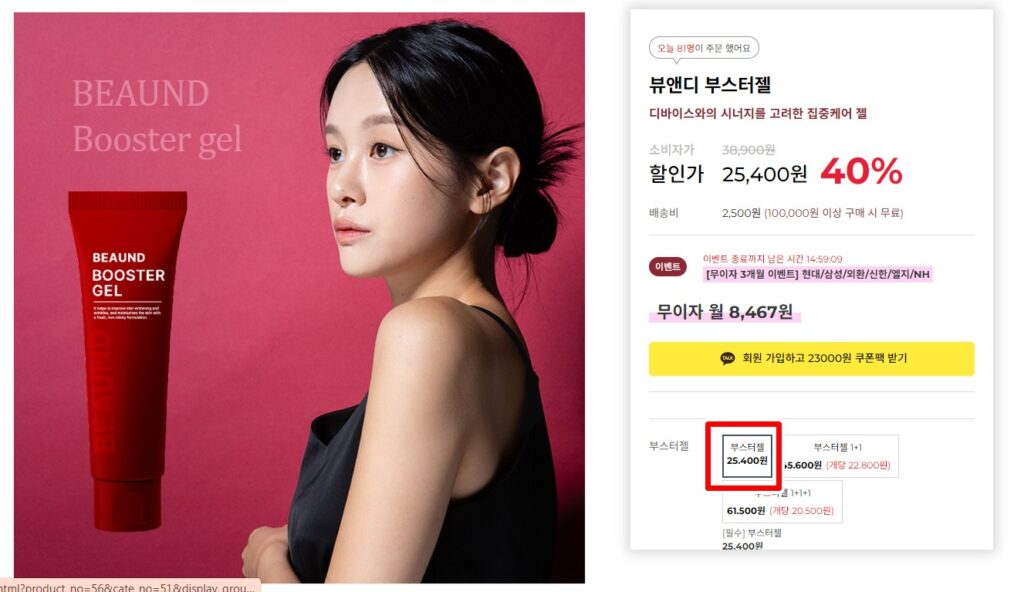The height and width of the screenshot is (592, 1024).
Task: Click the 뷰앤디 부스터젤 product title
Action: pyautogui.click(x=710, y=85)
